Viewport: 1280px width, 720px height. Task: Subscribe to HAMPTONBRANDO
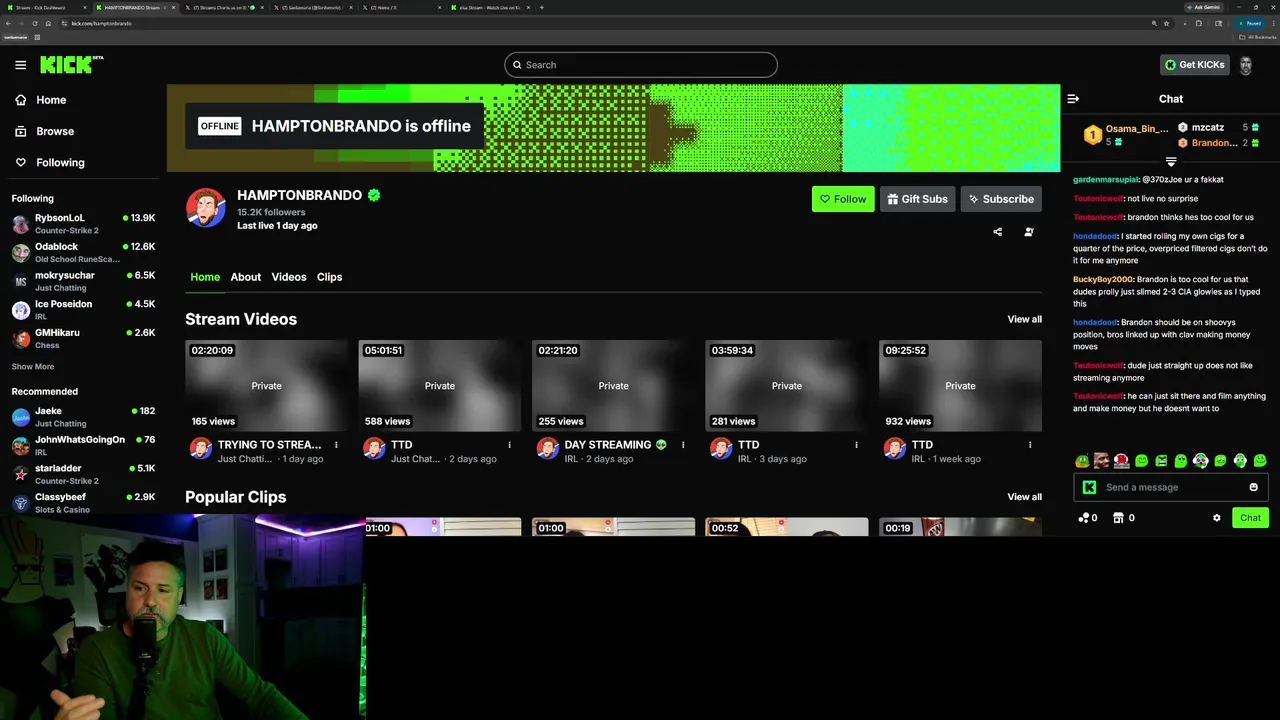click(x=1001, y=199)
